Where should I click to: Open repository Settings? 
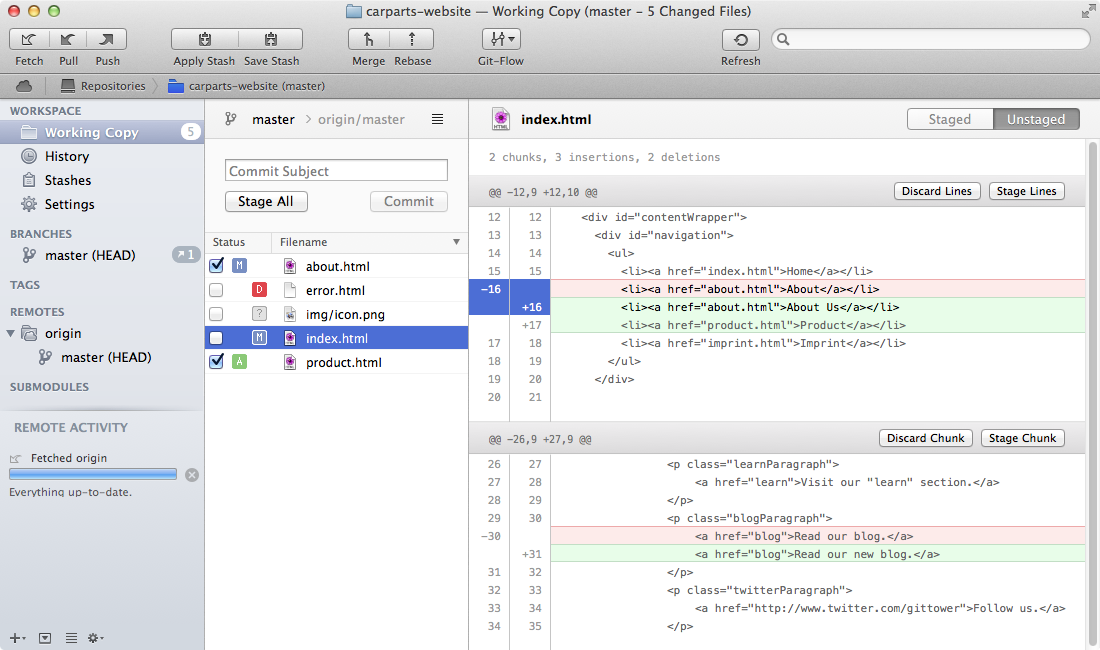[69, 204]
